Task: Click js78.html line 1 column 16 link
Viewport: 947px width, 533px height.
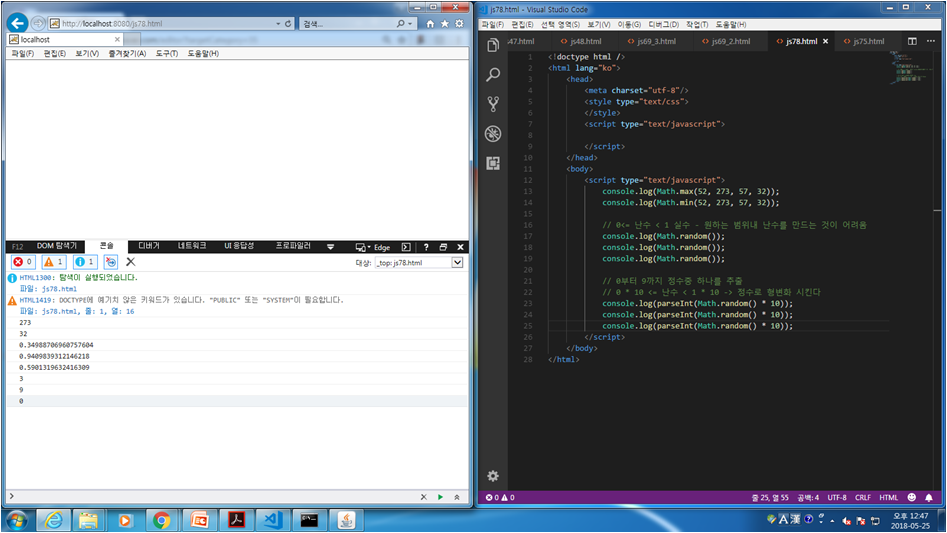Action: (x=88, y=311)
